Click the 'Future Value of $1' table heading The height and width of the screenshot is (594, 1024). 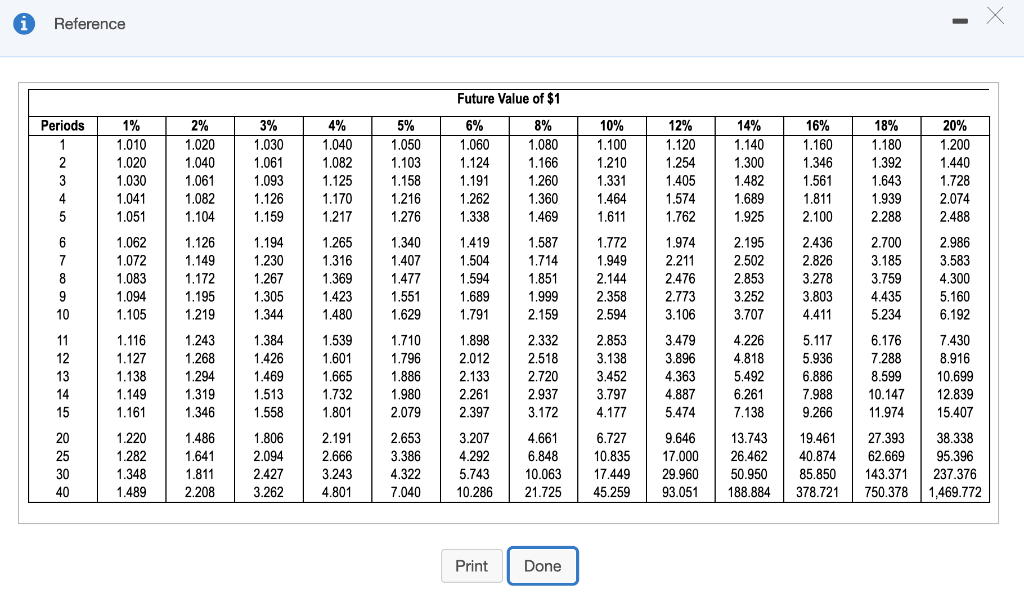click(509, 99)
